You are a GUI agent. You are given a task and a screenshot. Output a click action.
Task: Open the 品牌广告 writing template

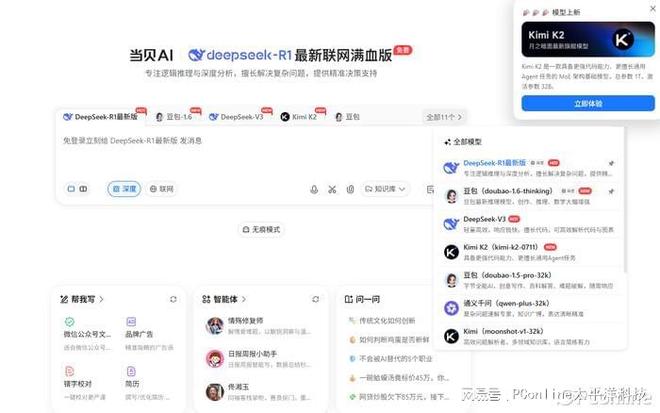[149, 334]
